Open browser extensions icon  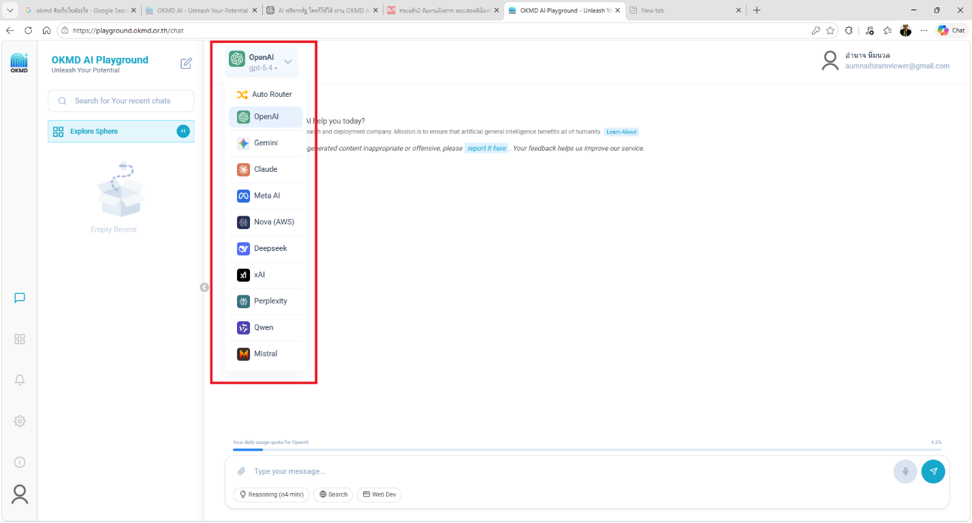point(849,30)
